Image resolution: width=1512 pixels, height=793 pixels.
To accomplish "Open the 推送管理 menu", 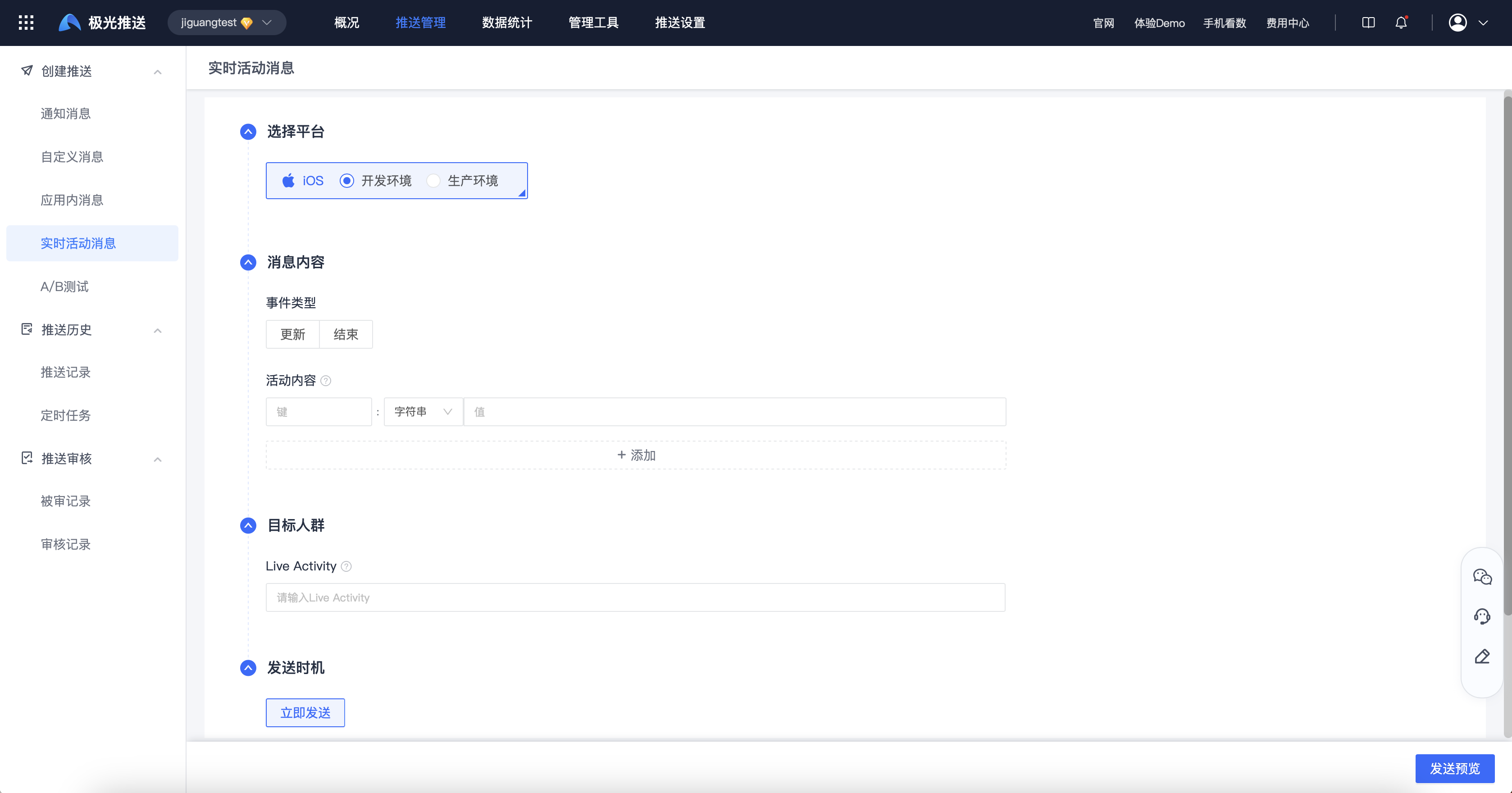I will click(x=420, y=23).
